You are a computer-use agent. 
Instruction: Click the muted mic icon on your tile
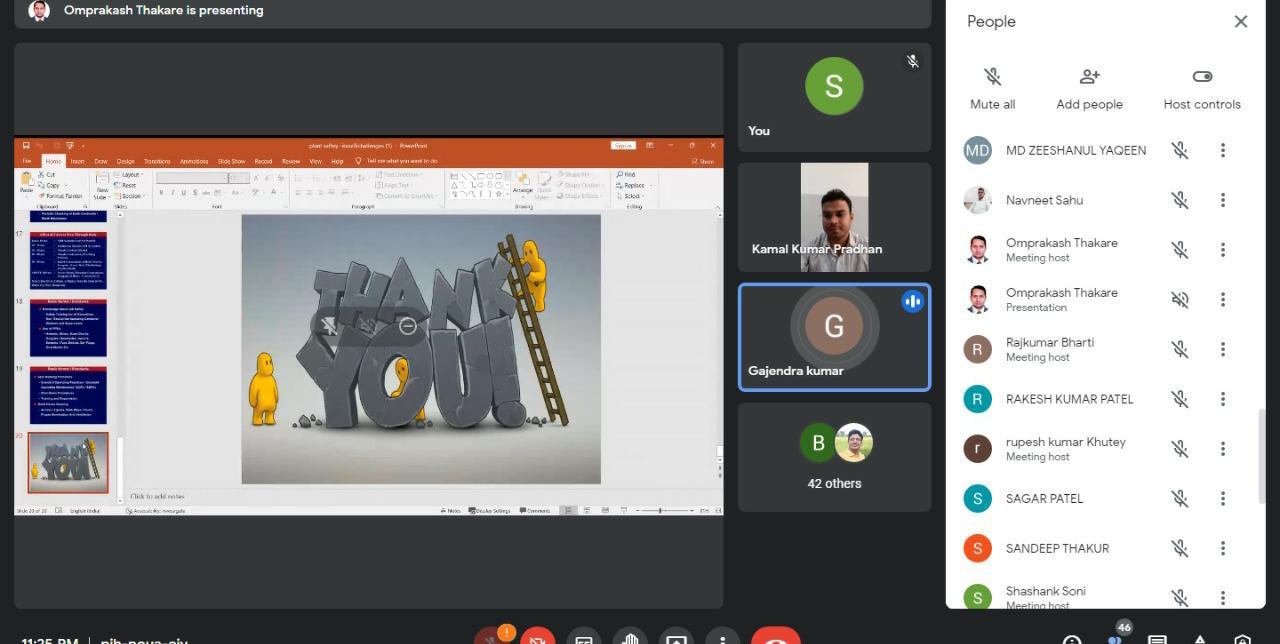(x=912, y=62)
